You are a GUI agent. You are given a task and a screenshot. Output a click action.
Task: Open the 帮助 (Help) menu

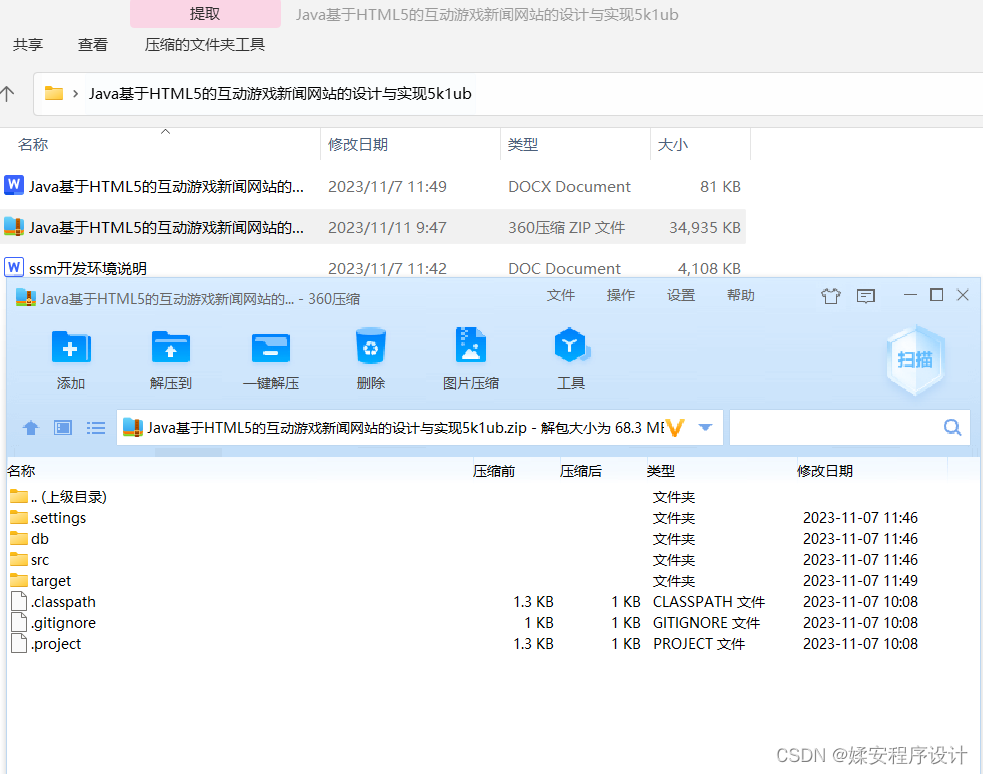[x=740, y=295]
